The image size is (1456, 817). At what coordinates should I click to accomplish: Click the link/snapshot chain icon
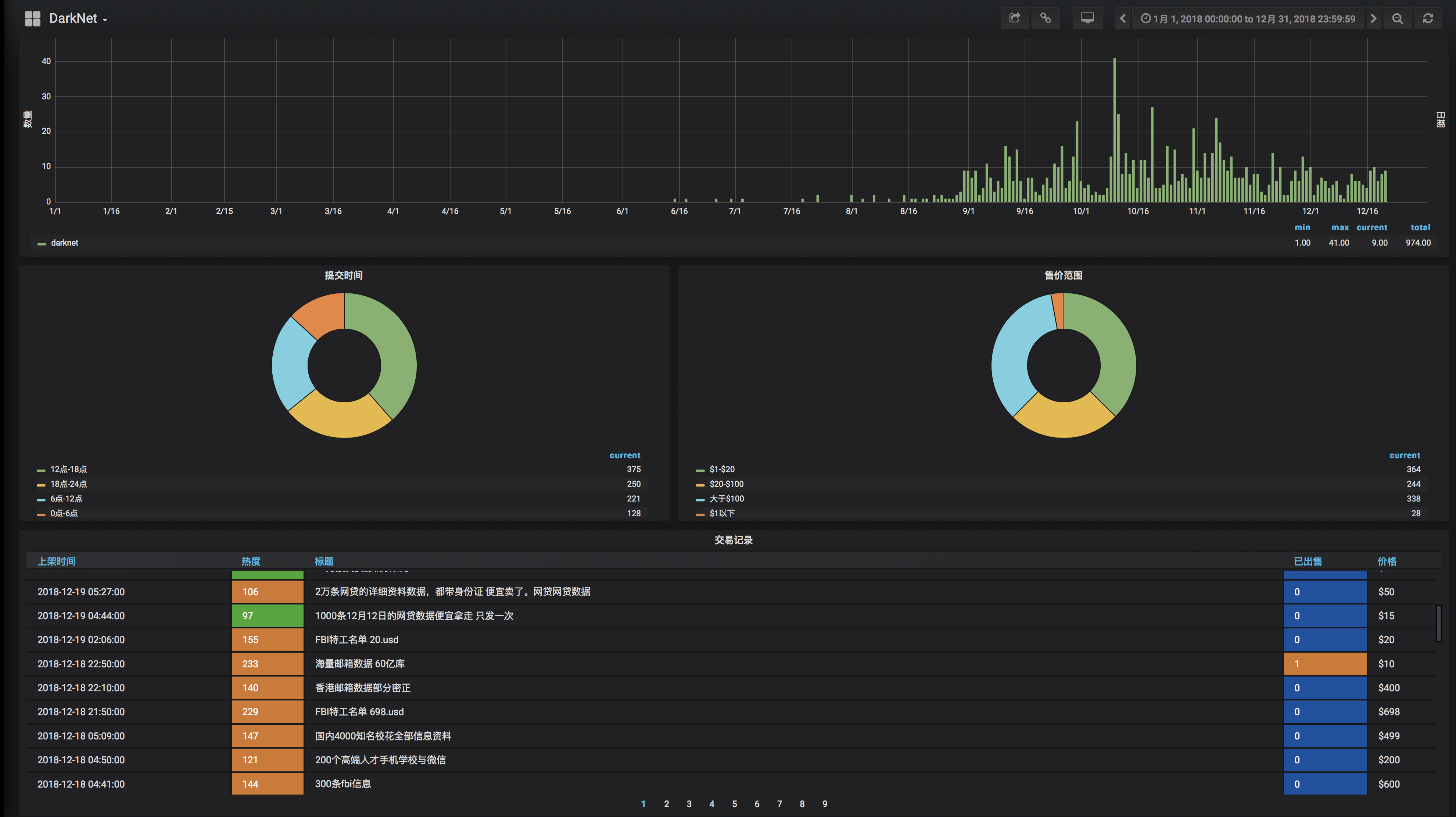click(1046, 19)
